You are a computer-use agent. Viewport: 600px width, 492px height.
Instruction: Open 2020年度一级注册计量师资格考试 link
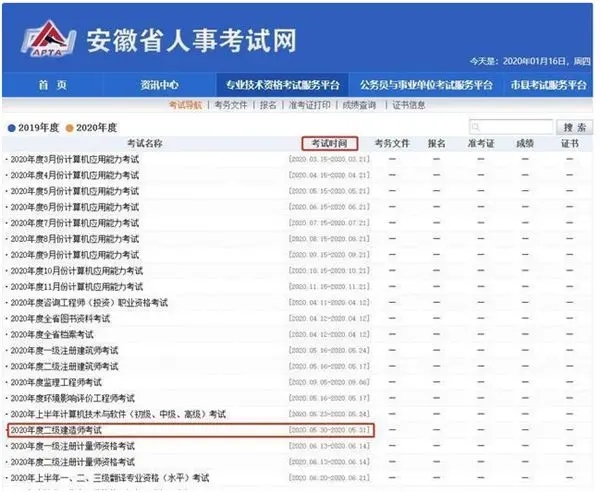pos(73,446)
